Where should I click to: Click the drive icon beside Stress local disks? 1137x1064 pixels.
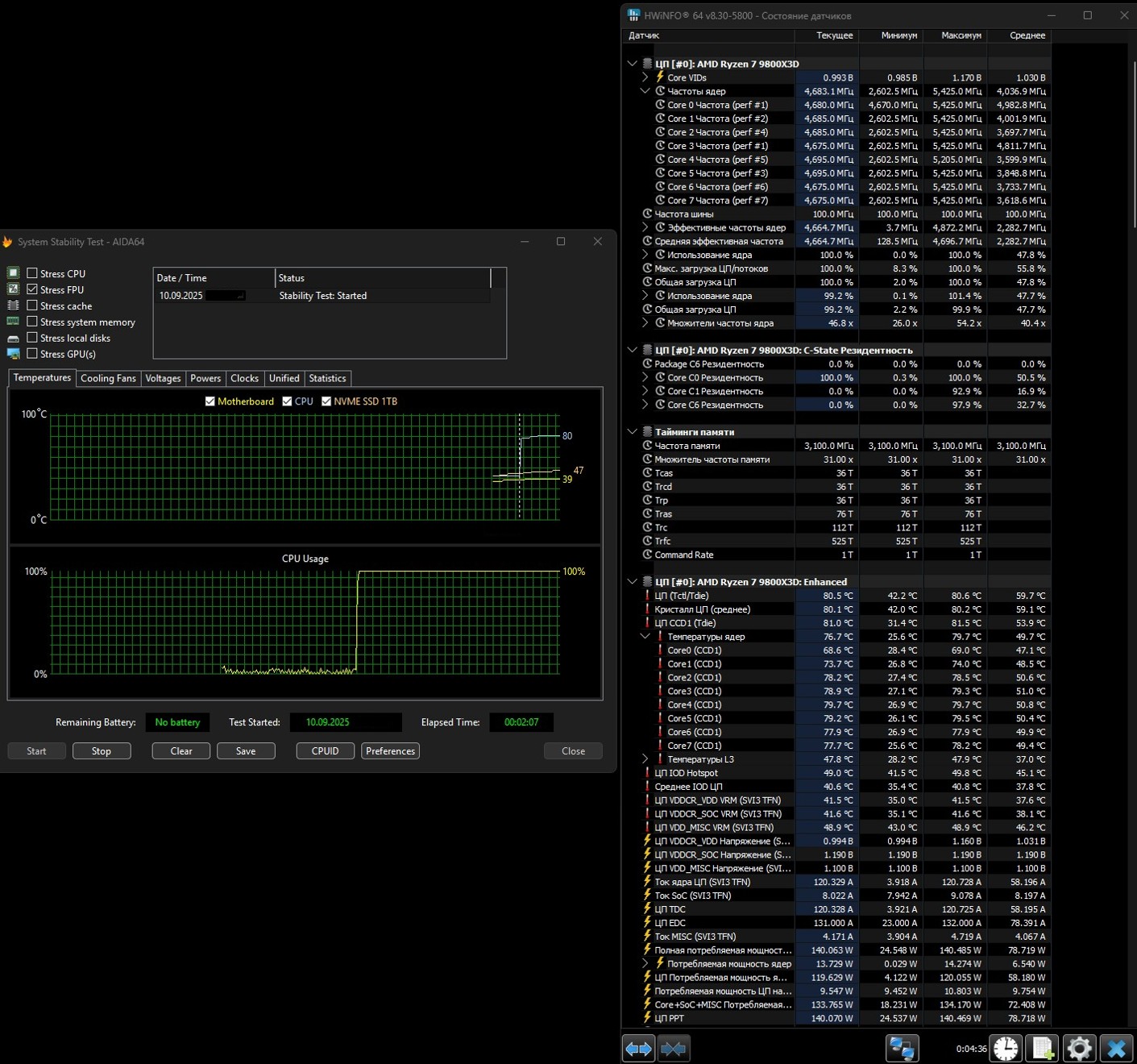[x=13, y=339]
